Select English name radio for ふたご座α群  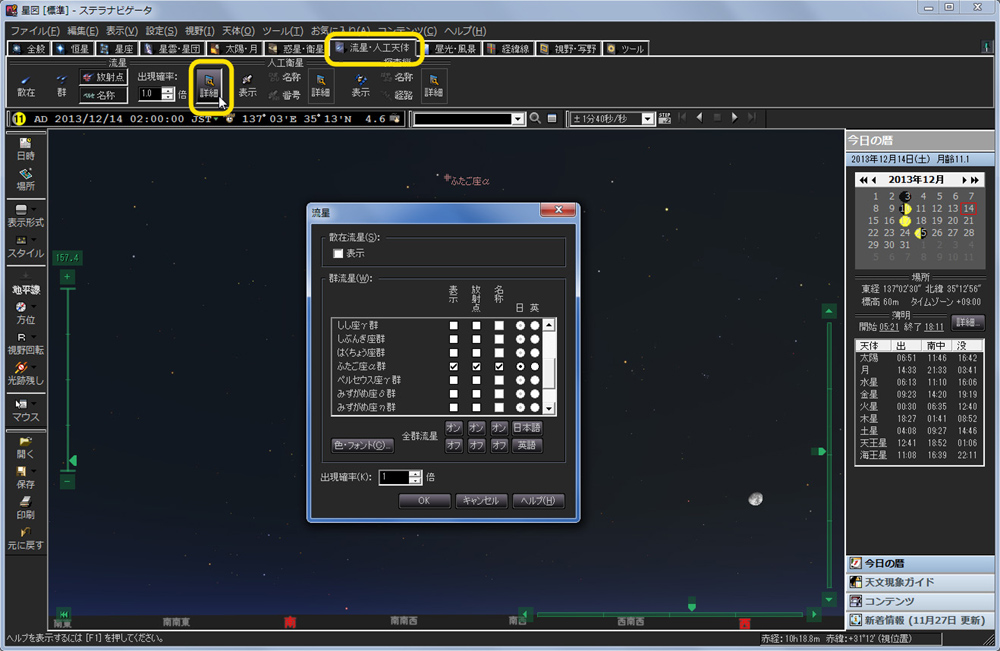535,367
